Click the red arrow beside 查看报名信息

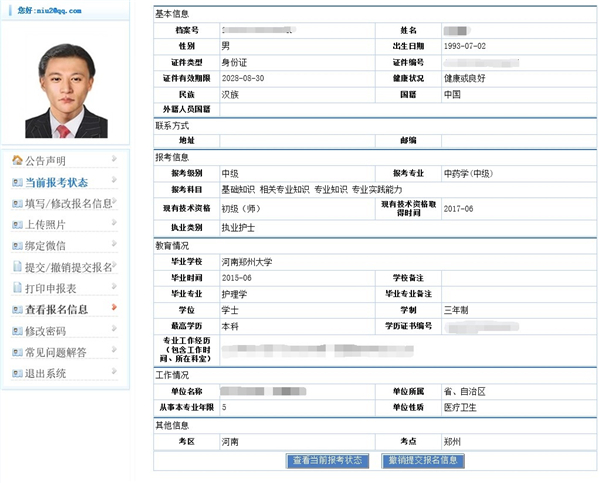tap(114, 307)
